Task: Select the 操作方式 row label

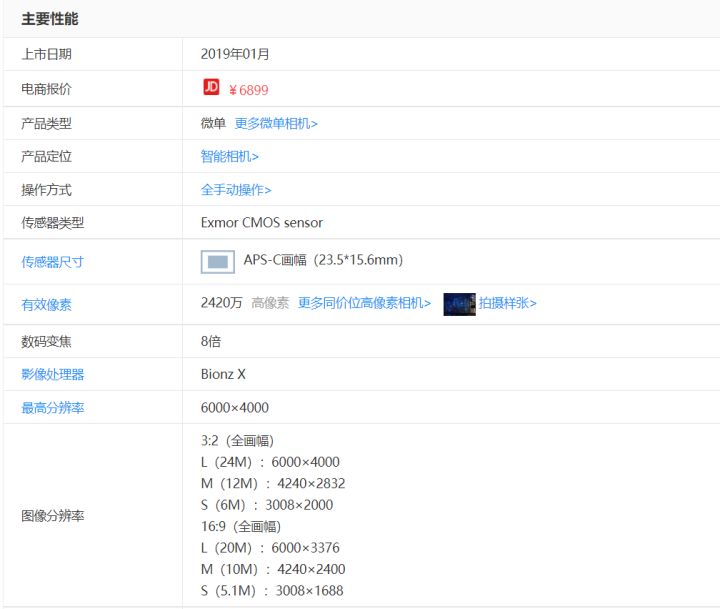Action: [46, 190]
